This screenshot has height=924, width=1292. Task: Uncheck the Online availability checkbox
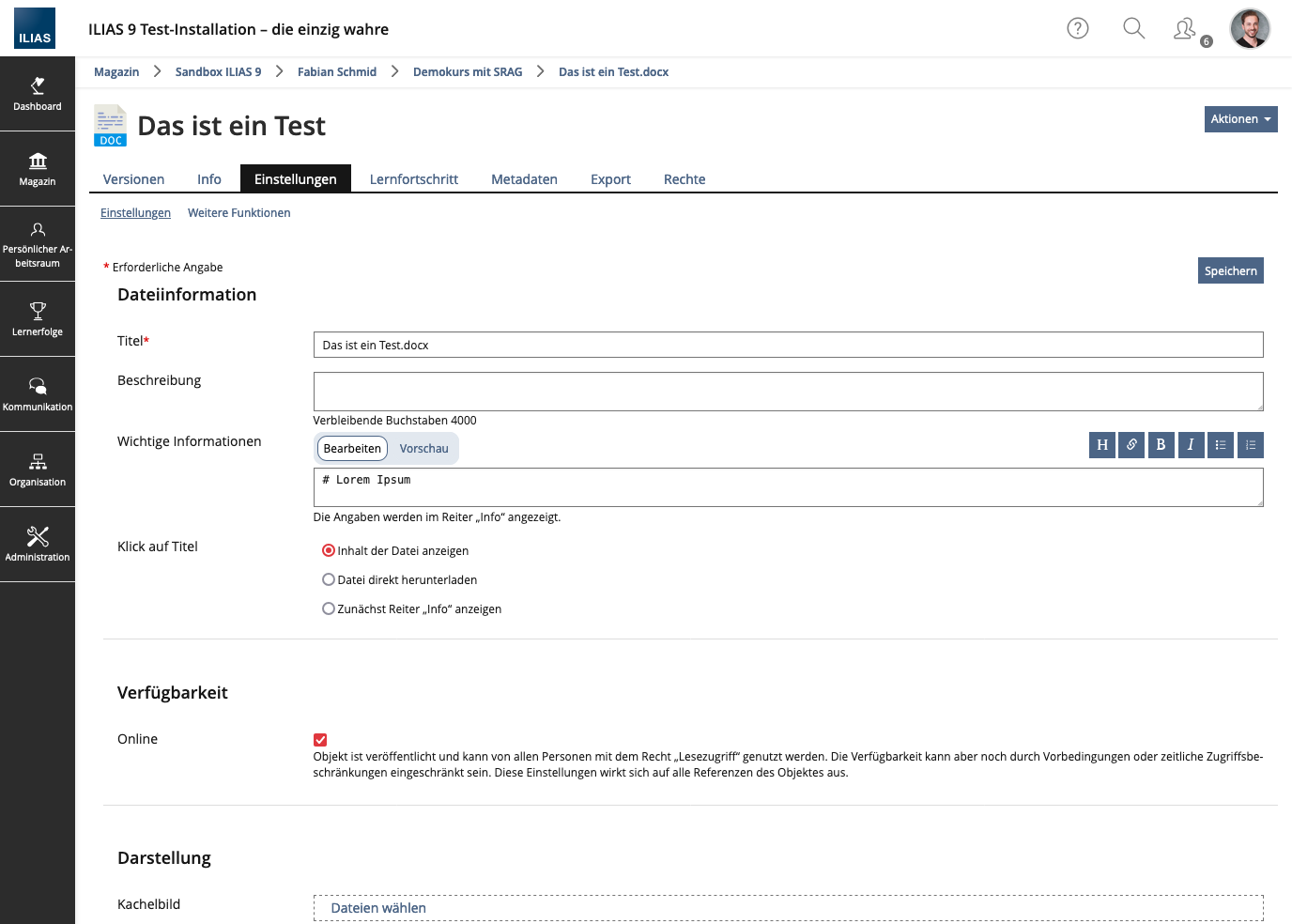coord(320,740)
